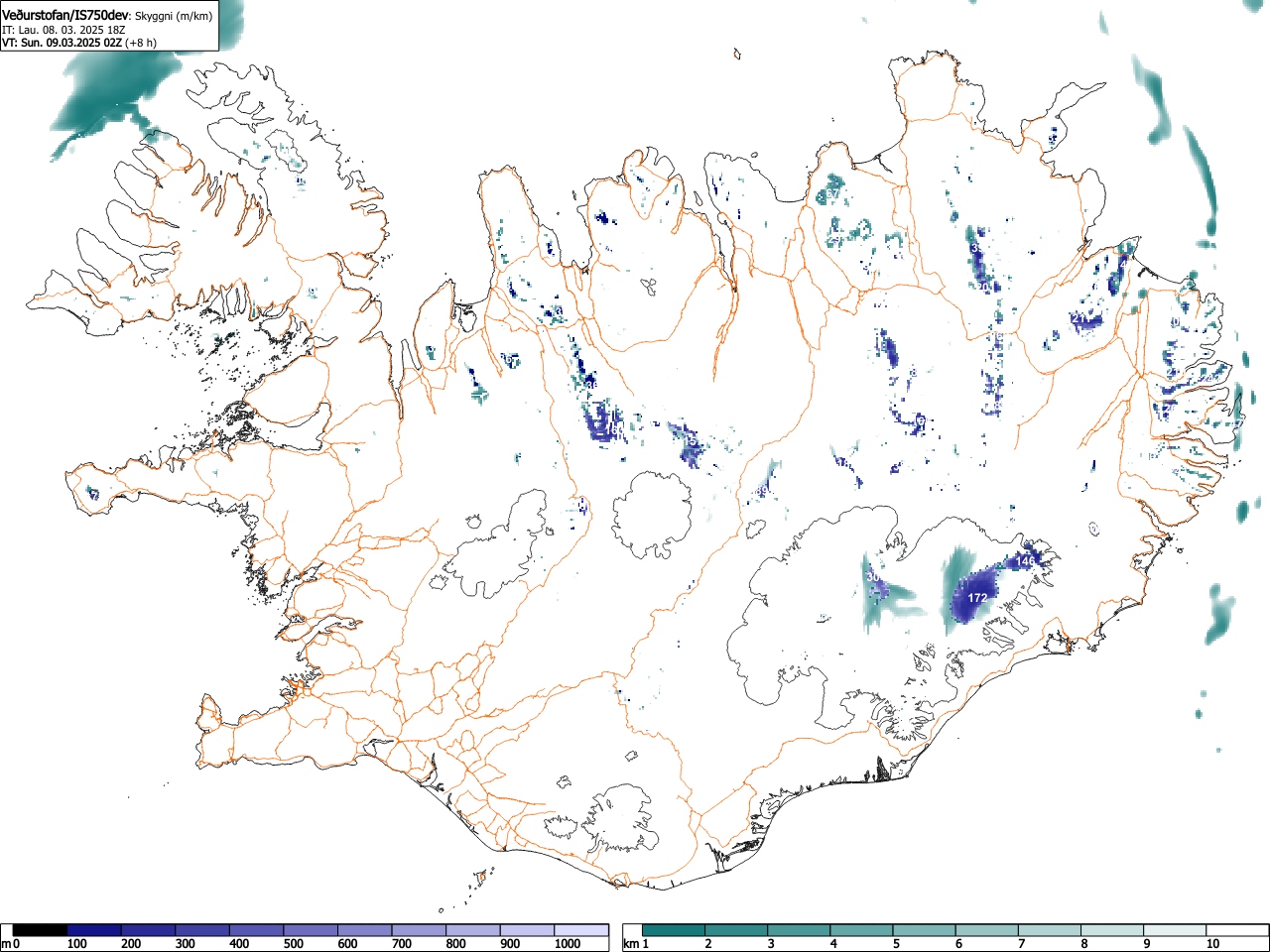Click the '2' label on kilometre legend
The image size is (1270, 952).
pos(708,944)
